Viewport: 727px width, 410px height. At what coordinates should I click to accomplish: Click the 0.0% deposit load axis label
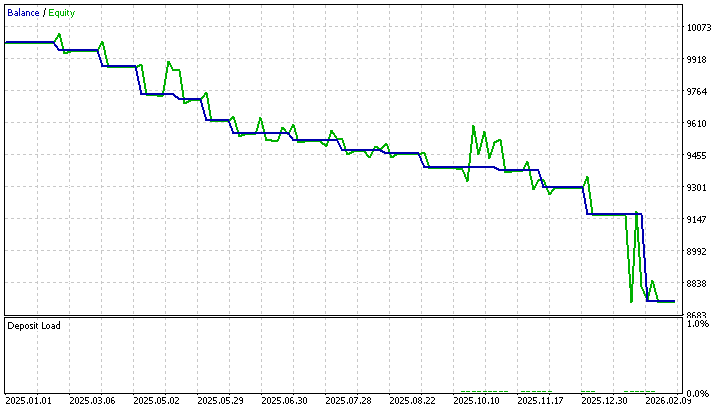(698, 393)
